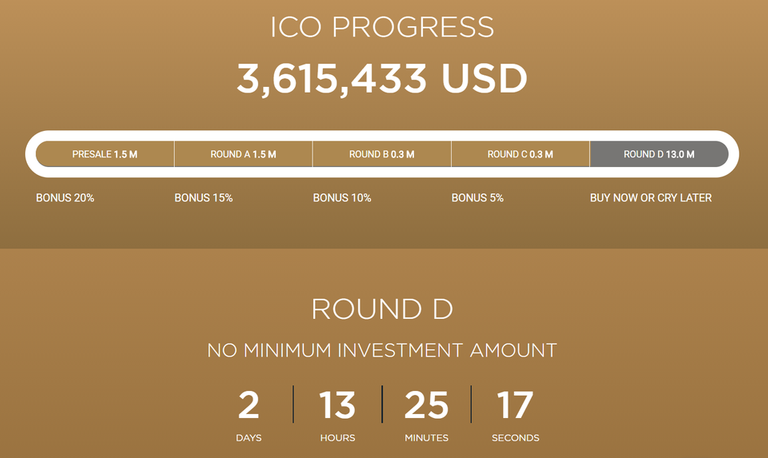Click the ROUND B 0.3 M segment

pyautogui.click(x=381, y=155)
